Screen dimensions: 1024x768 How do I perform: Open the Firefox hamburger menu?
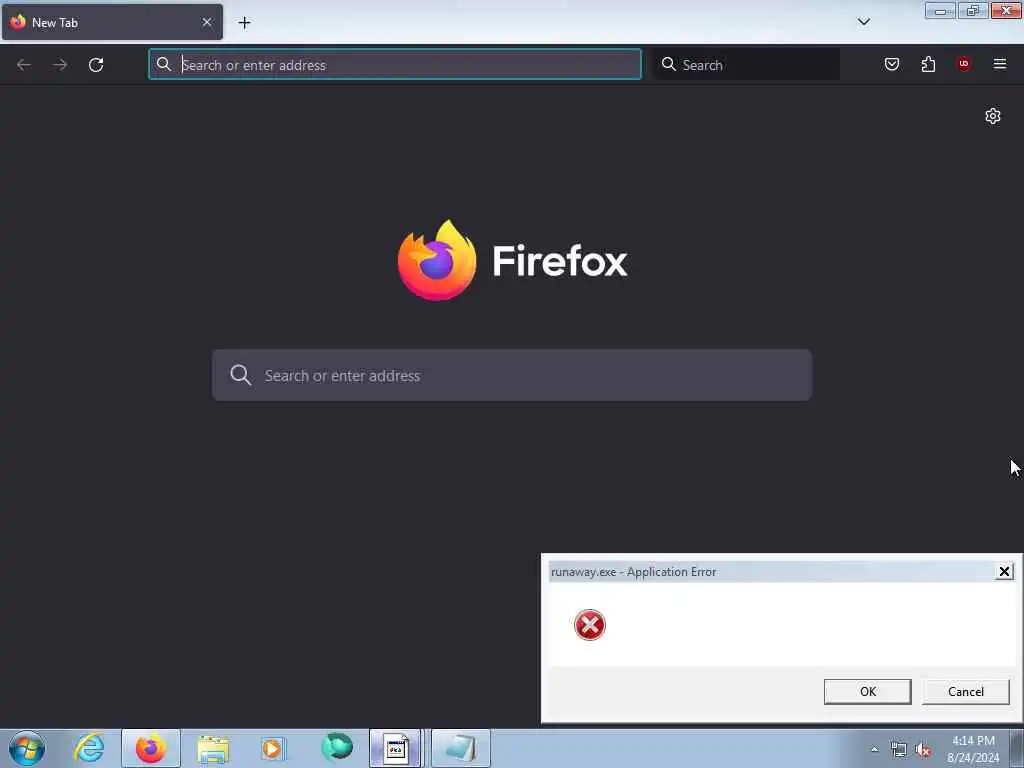coord(999,64)
